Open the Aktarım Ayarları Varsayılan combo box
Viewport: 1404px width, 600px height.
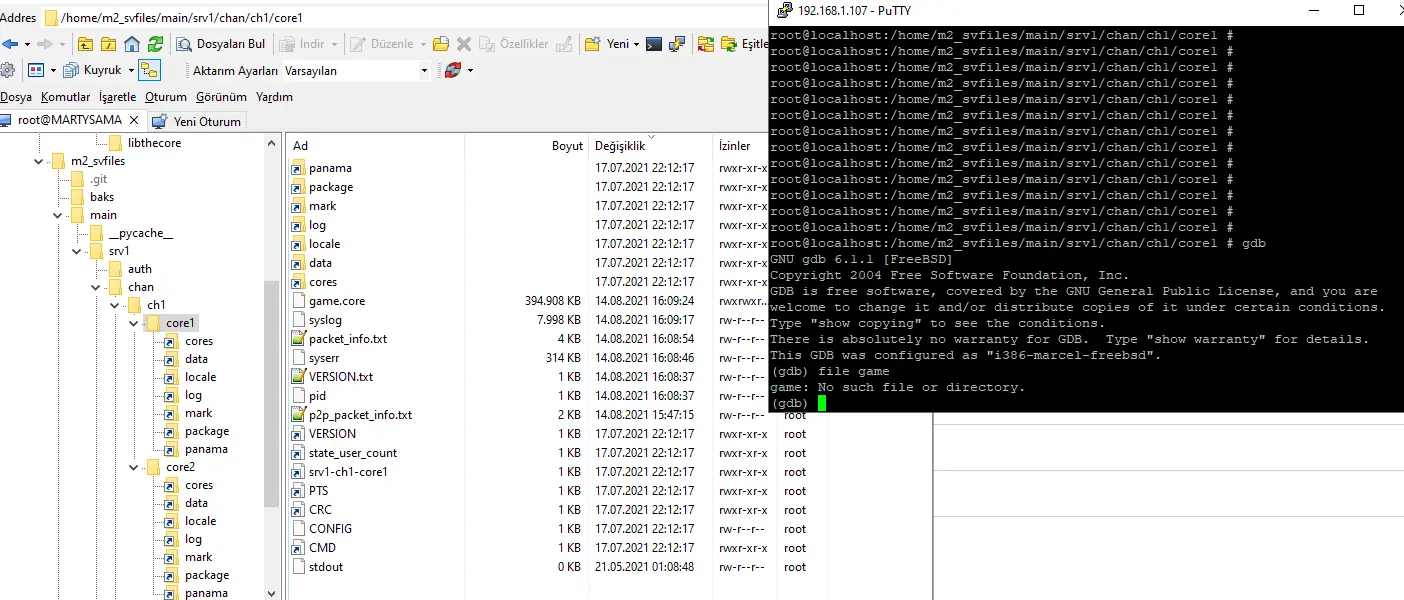(357, 71)
